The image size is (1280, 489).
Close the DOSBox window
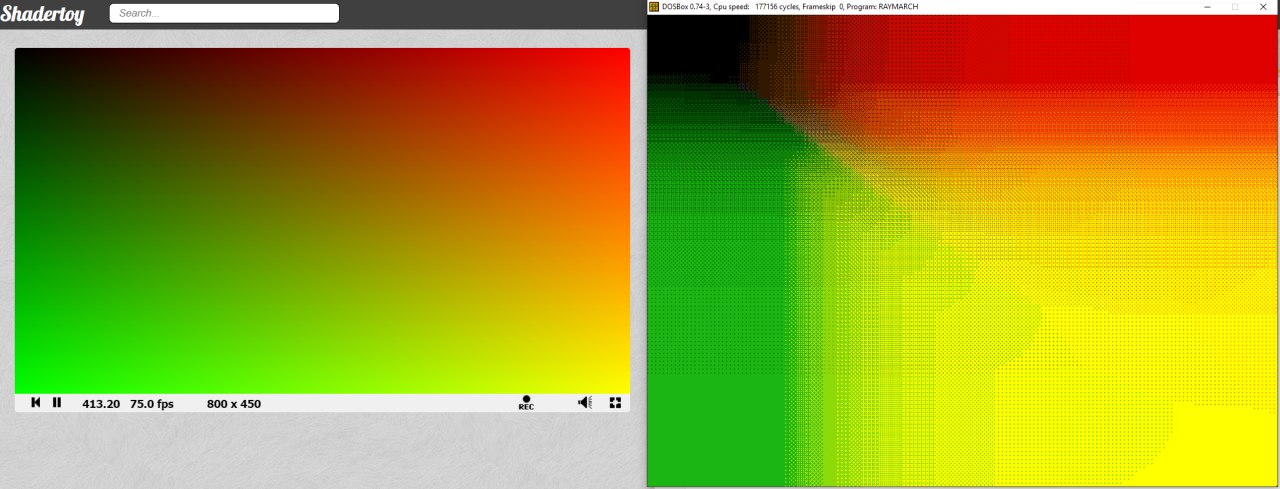pyautogui.click(x=1264, y=7)
